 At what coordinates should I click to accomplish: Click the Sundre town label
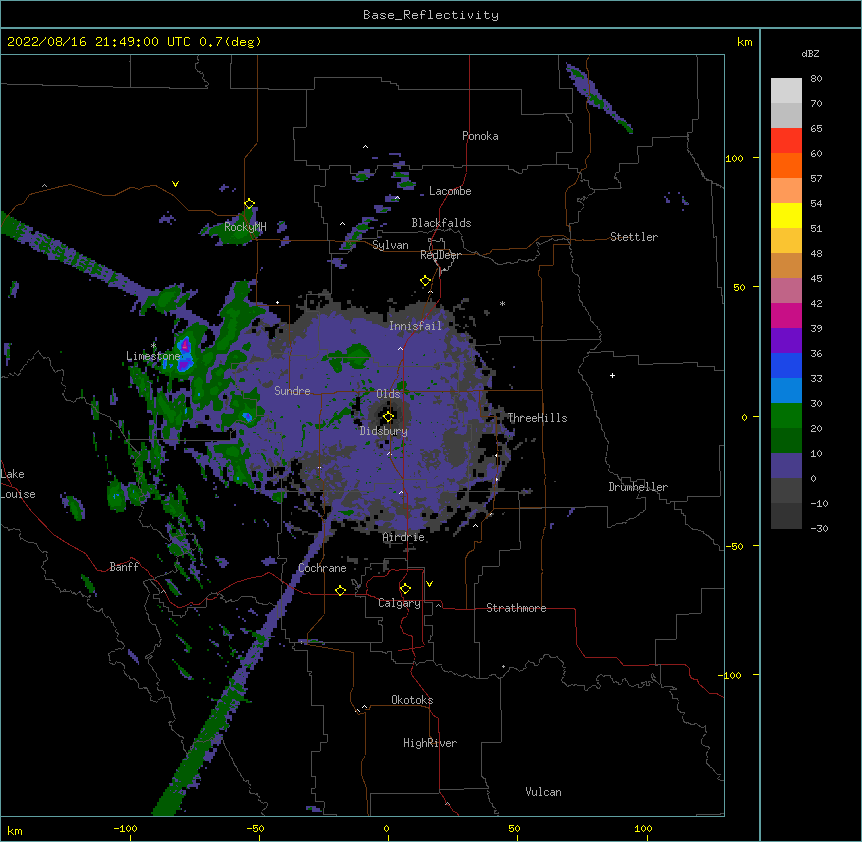click(292, 391)
